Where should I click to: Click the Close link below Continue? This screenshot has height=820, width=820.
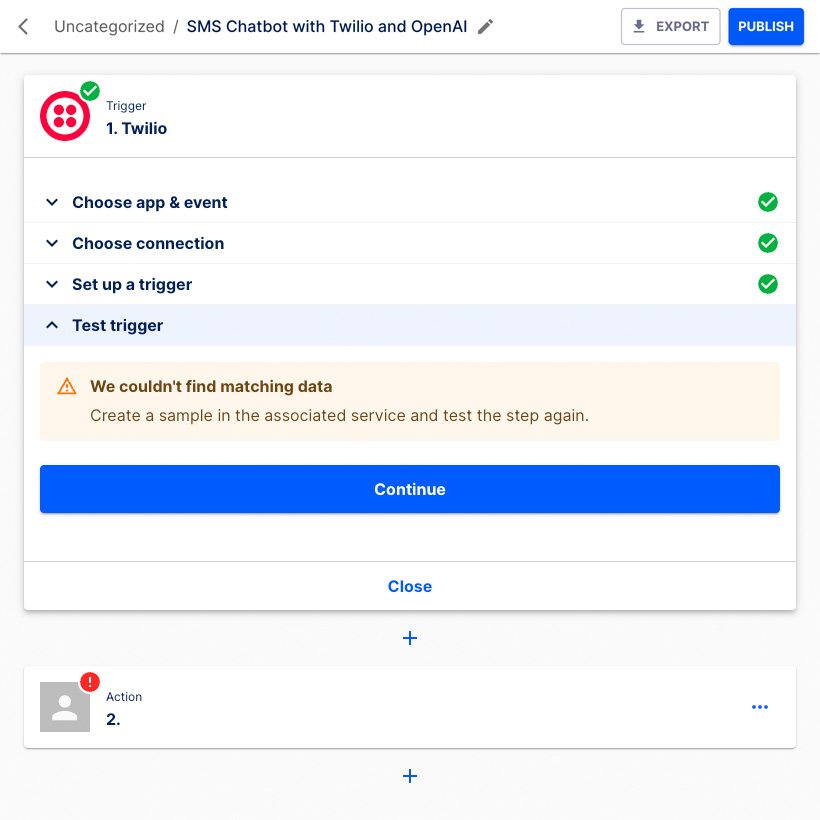(409, 586)
